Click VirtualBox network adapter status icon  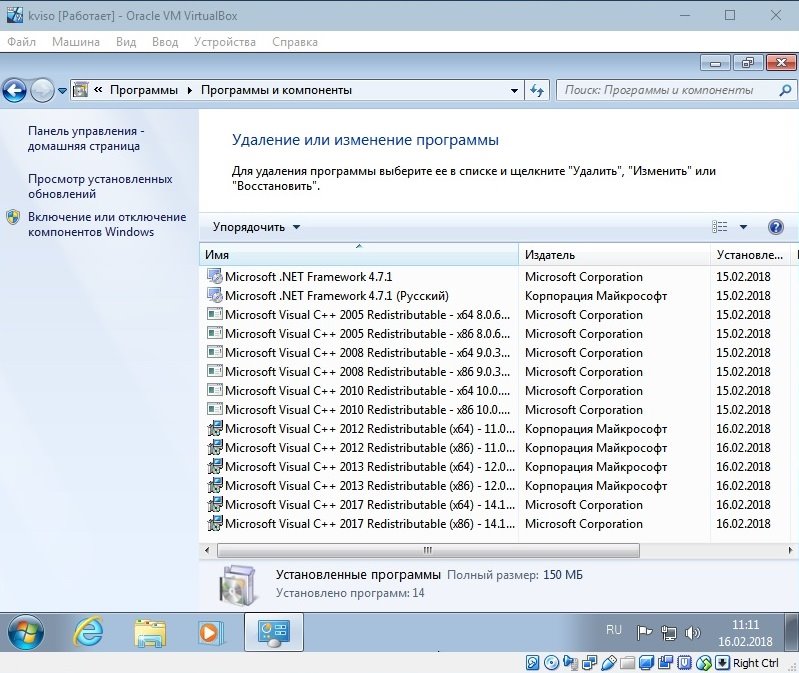coord(590,662)
